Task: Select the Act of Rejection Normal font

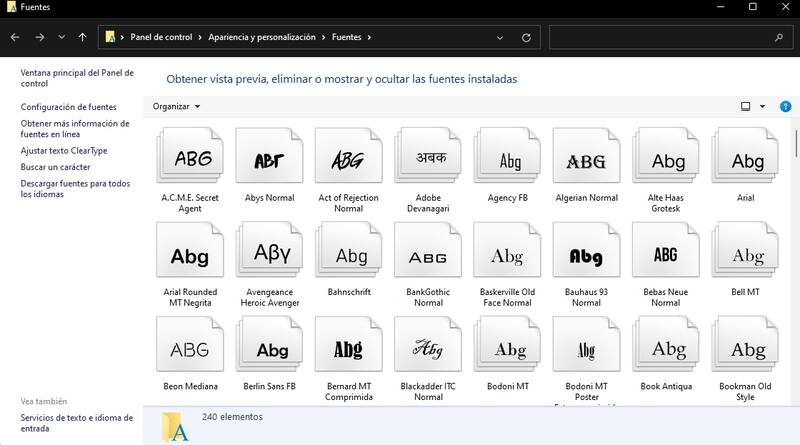Action: pyautogui.click(x=347, y=161)
